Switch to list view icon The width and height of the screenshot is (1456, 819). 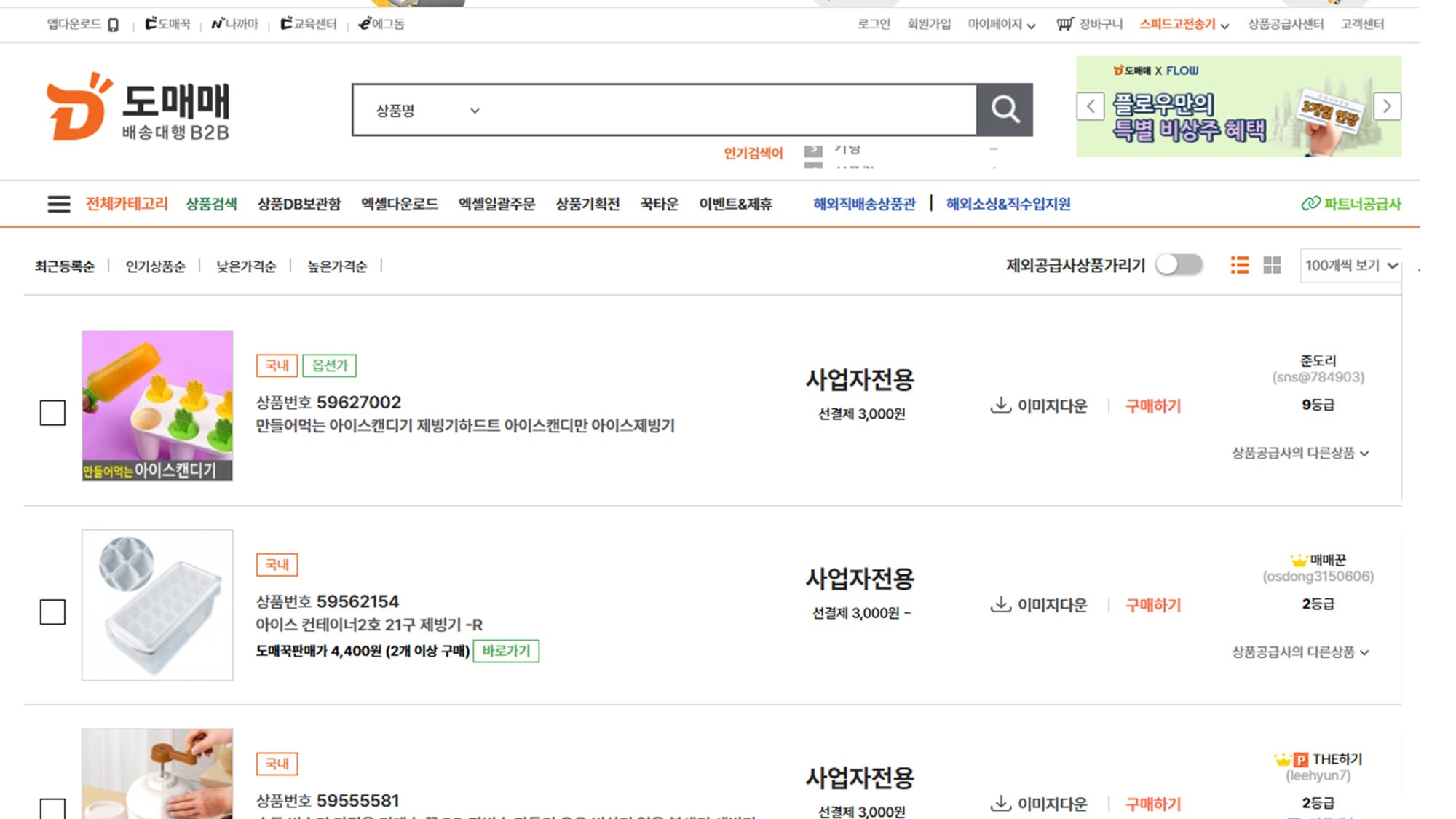click(x=1240, y=265)
